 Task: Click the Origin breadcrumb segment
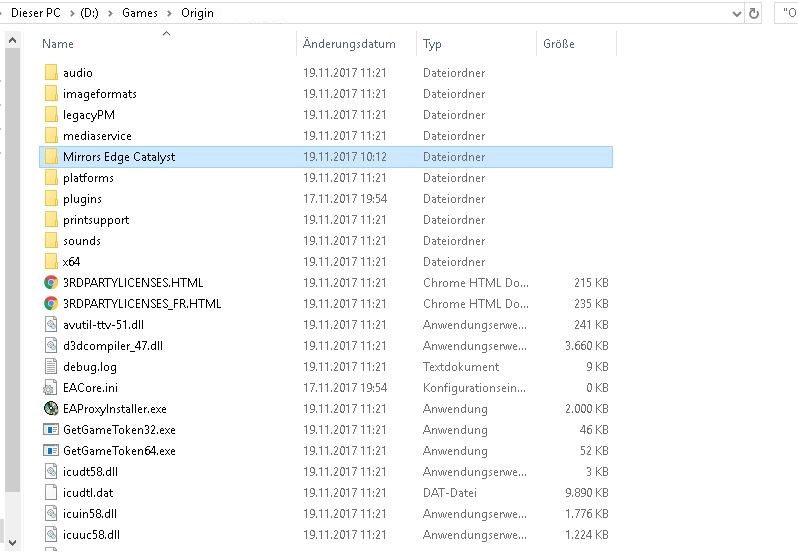(197, 13)
